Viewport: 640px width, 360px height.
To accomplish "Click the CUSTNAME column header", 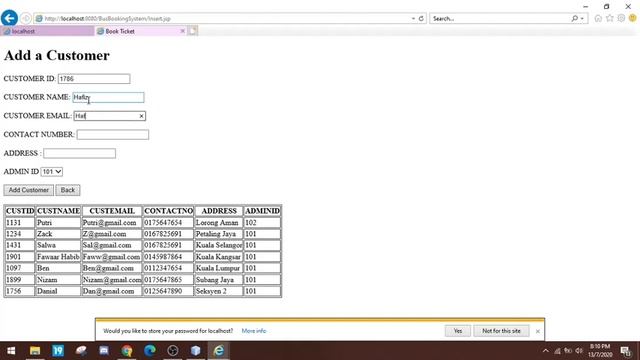I will coord(58,211).
